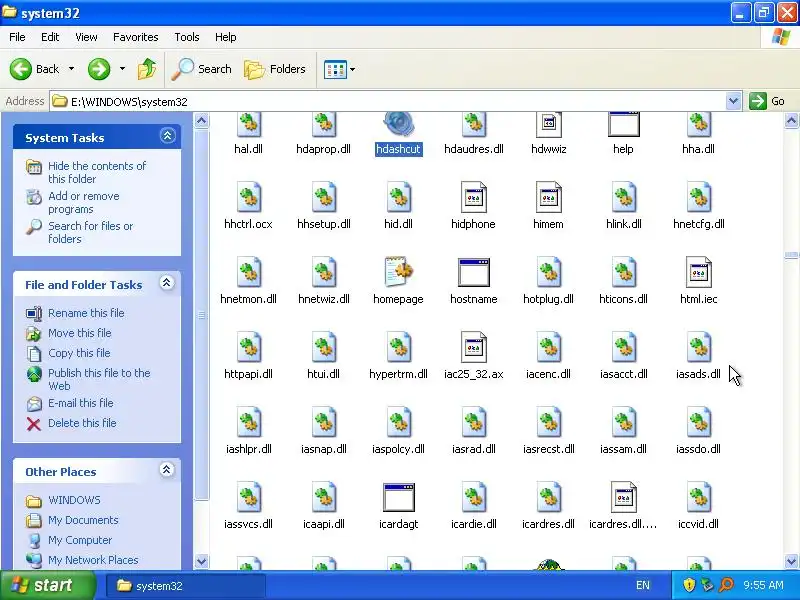Click Move this file link
800x600 pixels.
tap(80, 333)
